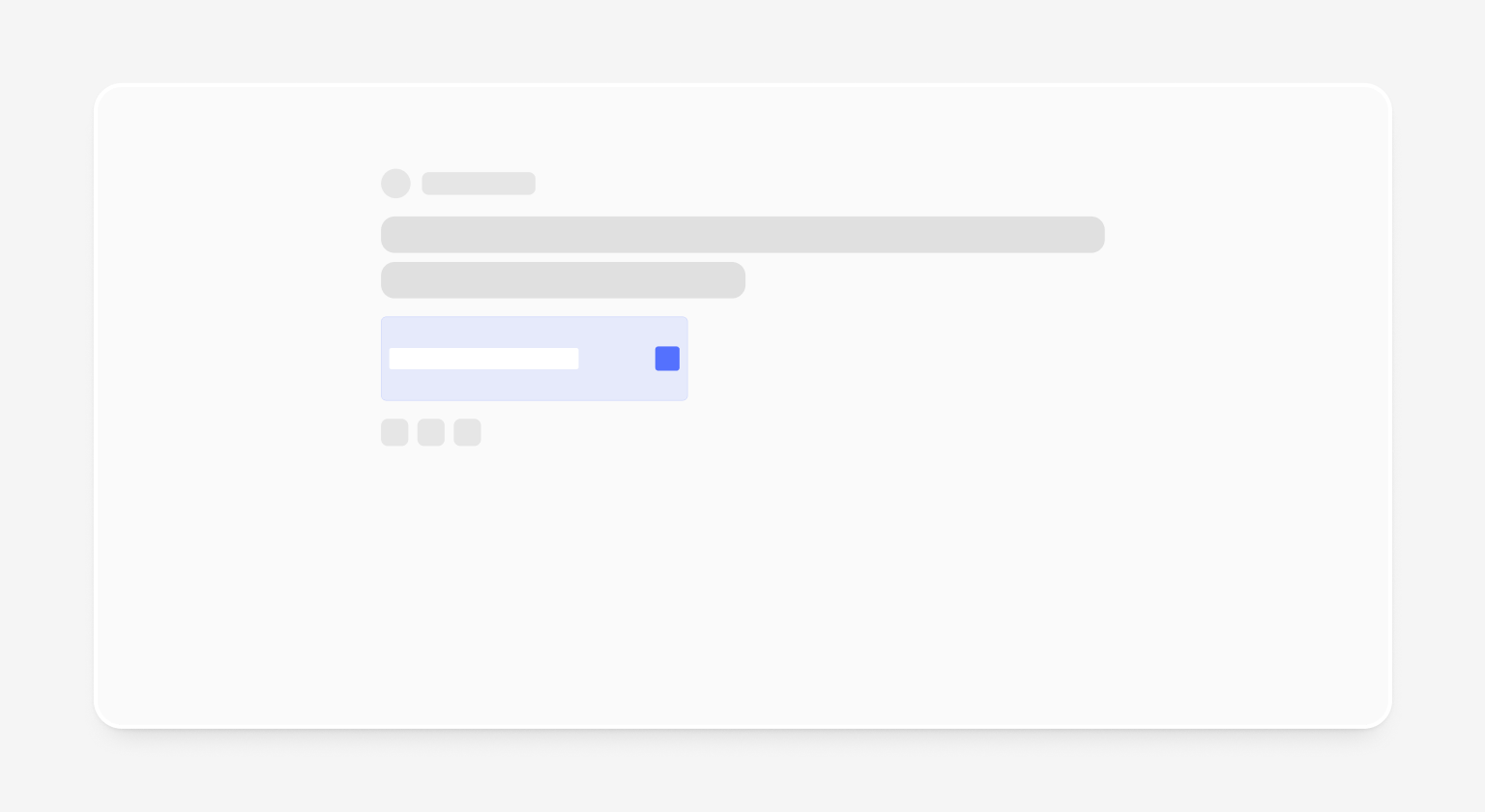Select the first small gray square icon

394,432
